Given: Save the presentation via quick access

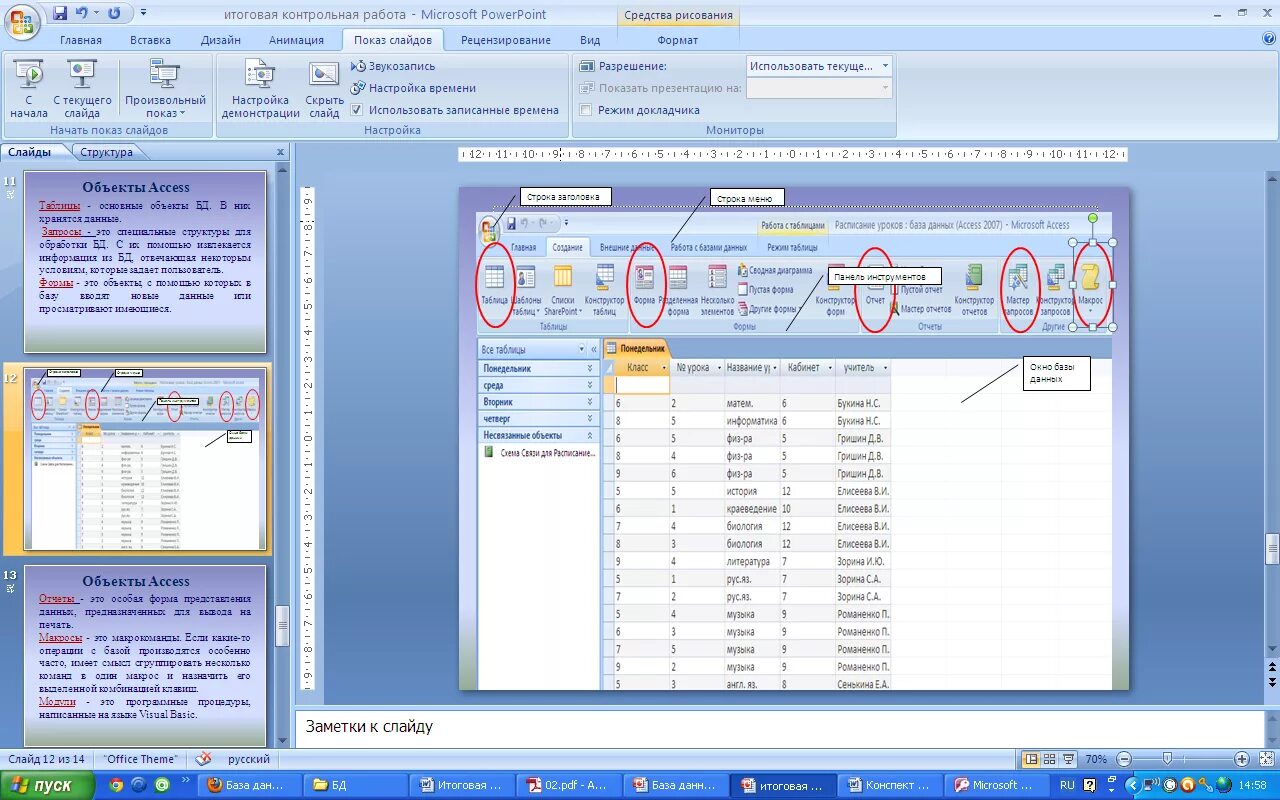Looking at the screenshot, I should coord(60,13).
